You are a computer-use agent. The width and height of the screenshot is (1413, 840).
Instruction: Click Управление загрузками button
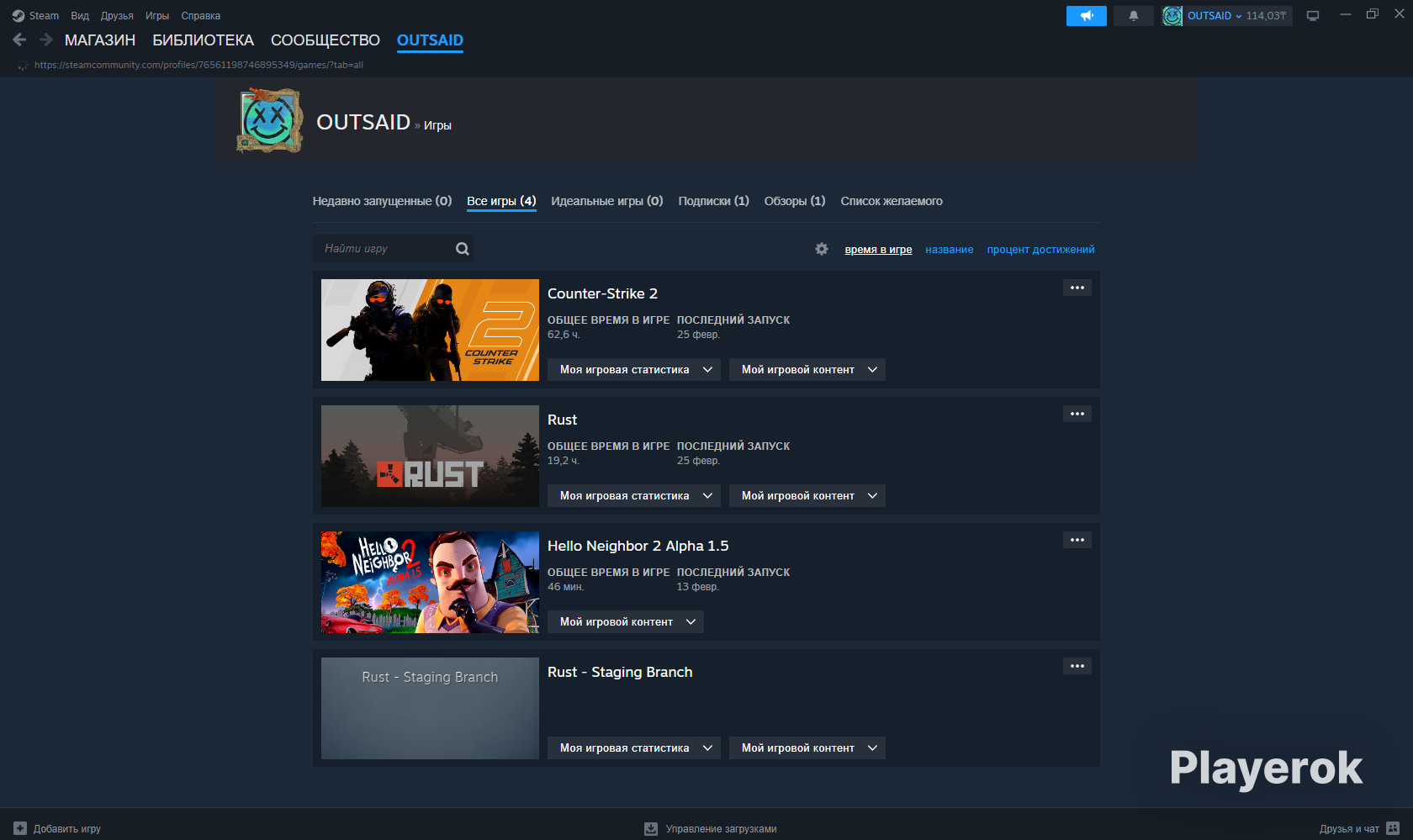tap(711, 828)
